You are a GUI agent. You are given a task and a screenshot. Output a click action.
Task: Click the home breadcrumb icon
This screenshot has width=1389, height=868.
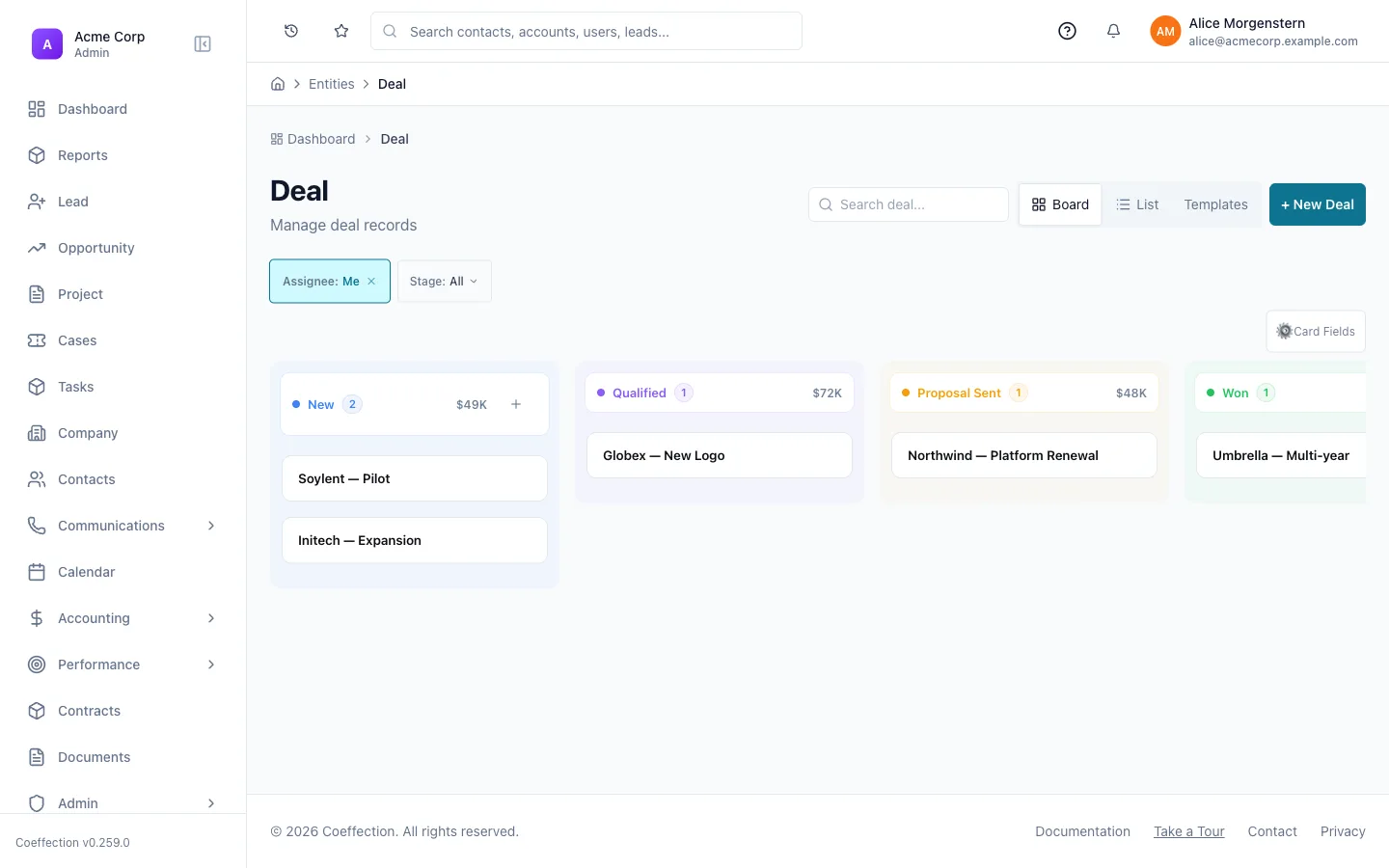(x=278, y=84)
